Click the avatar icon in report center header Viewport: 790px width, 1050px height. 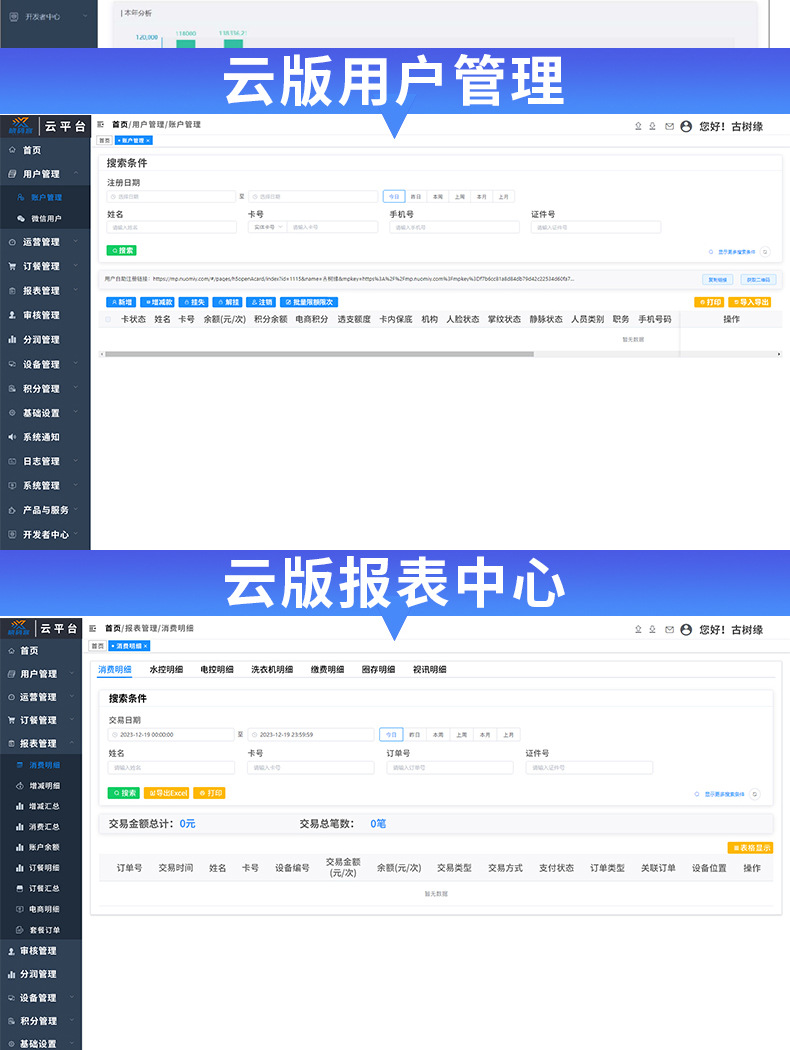pyautogui.click(x=686, y=629)
